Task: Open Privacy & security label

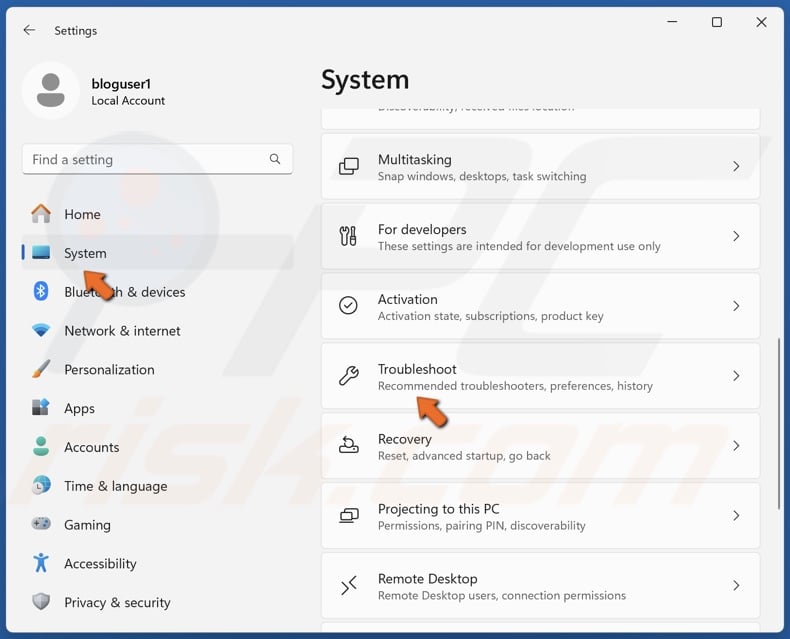Action: 117,603
